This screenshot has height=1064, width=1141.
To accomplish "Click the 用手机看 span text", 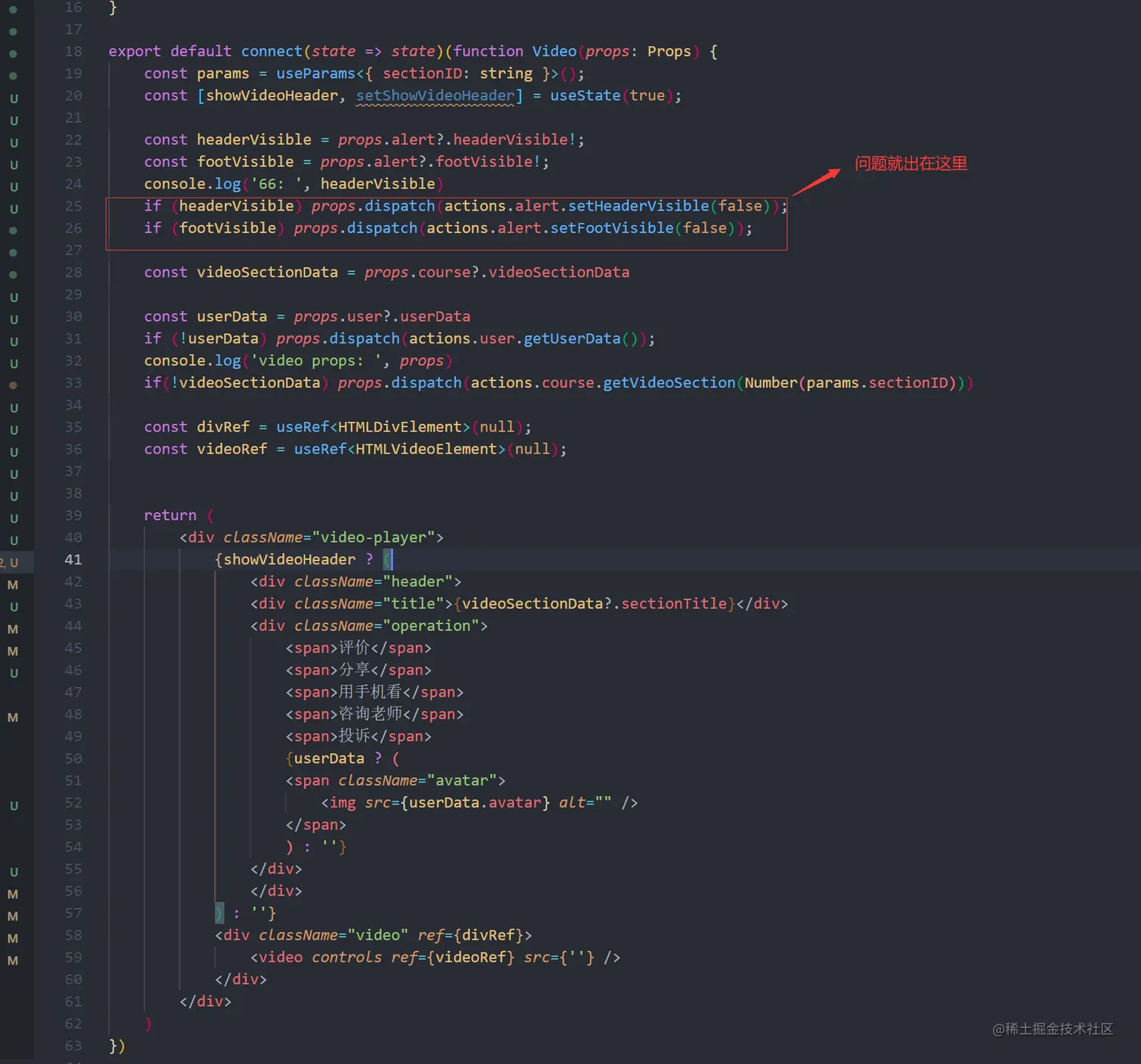I will [x=371, y=692].
